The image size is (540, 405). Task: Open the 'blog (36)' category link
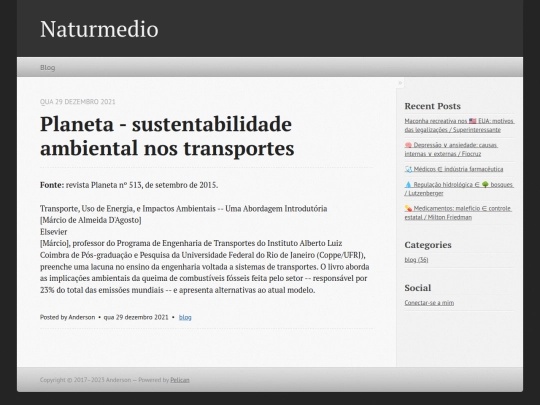pos(416,260)
